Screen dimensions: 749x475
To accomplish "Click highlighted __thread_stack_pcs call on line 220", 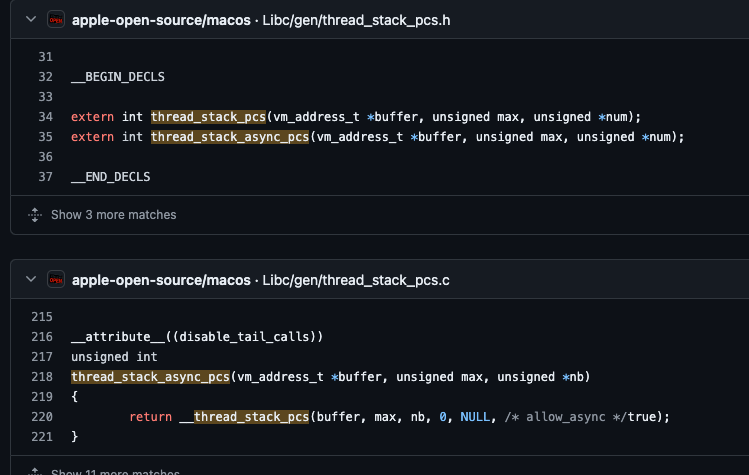I will pos(251,417).
